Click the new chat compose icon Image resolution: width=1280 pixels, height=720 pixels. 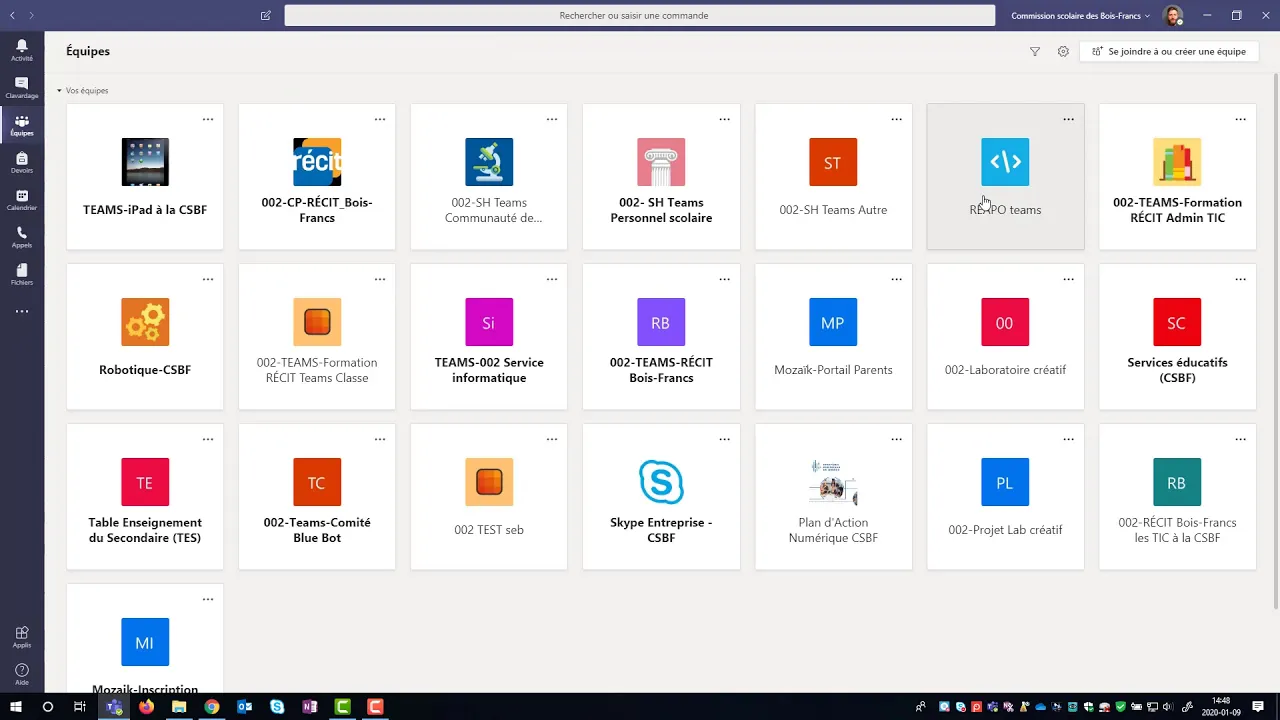[265, 15]
